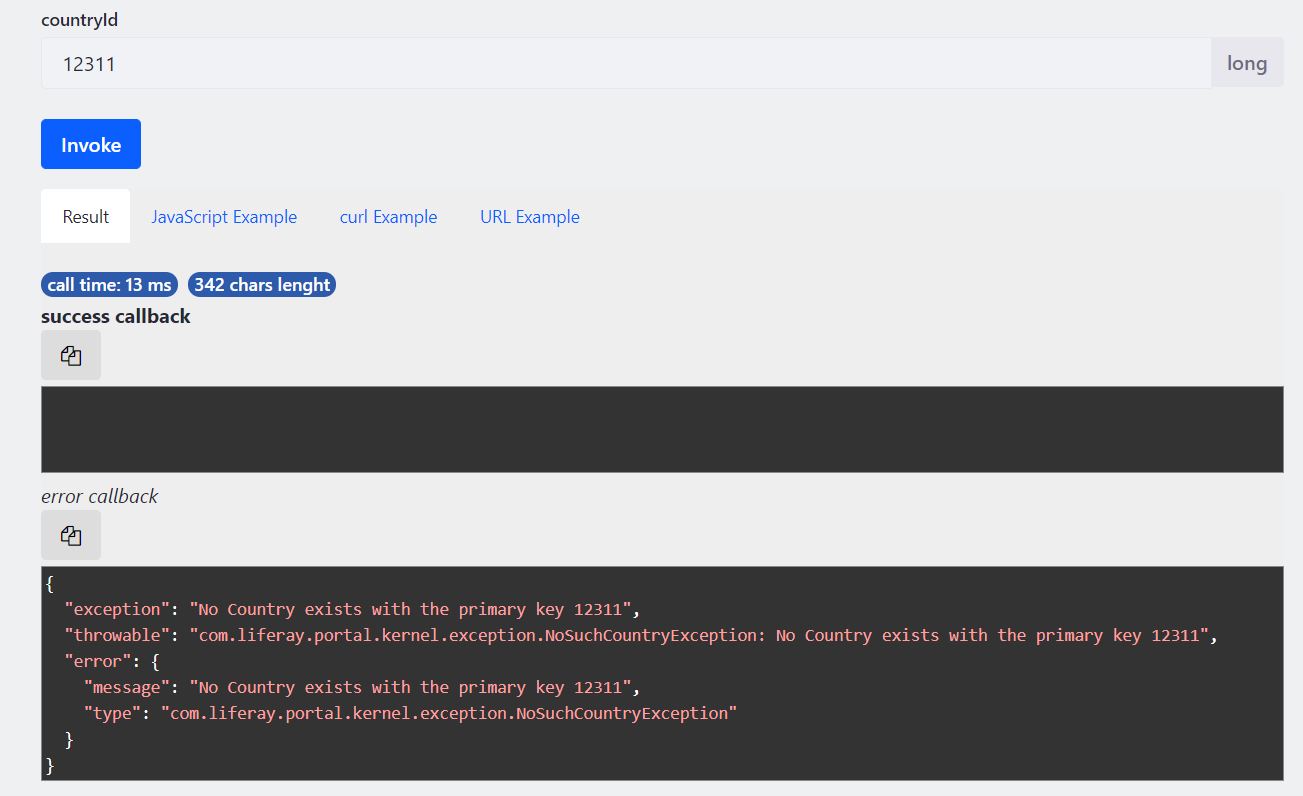1303x796 pixels.
Task: Open the curl Example tab
Action: (x=388, y=216)
